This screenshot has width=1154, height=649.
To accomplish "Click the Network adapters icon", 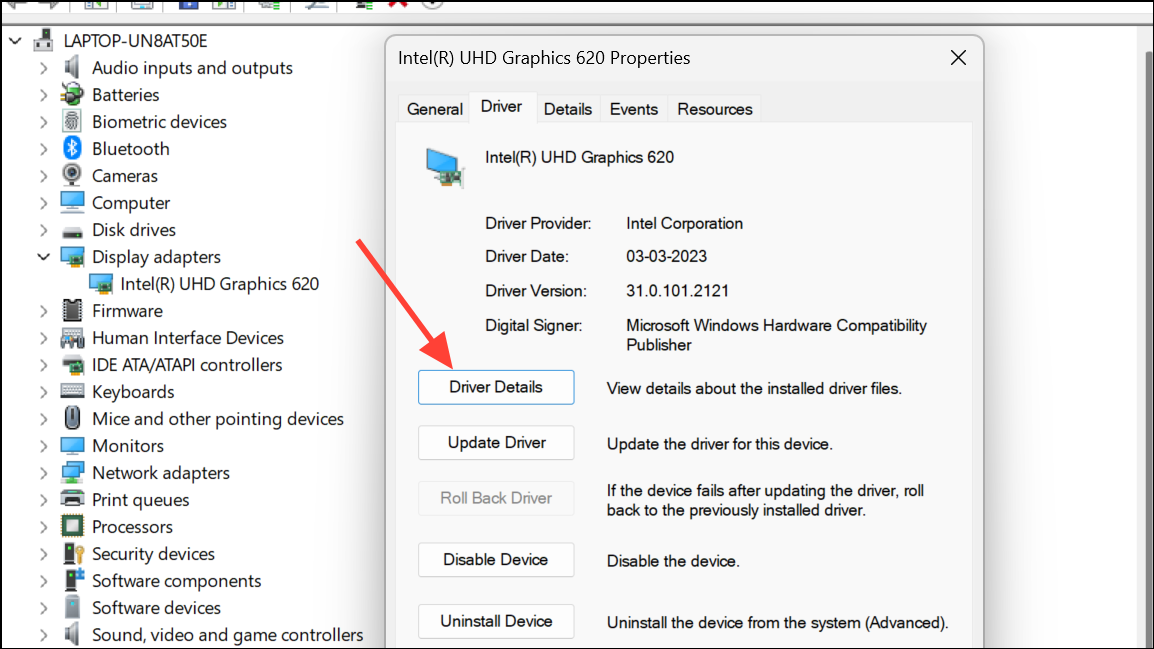I will (72, 472).
